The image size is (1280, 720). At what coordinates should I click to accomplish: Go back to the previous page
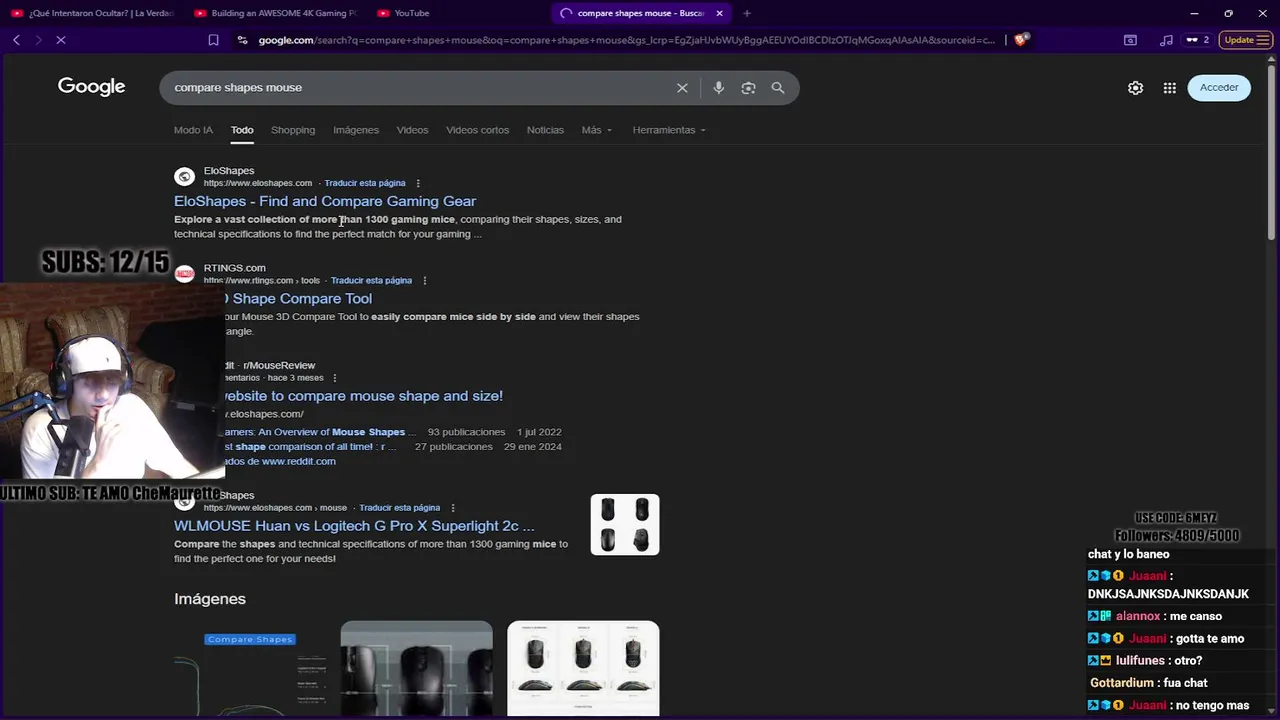click(16, 40)
